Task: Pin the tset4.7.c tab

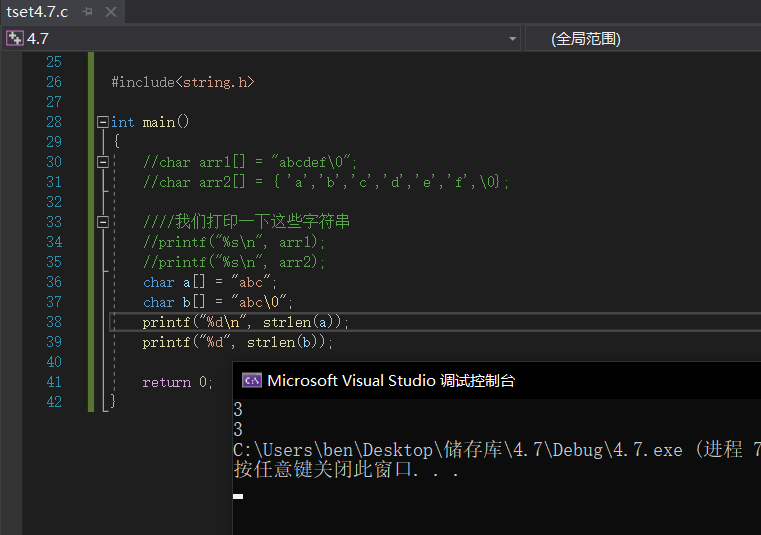Action: 87,11
